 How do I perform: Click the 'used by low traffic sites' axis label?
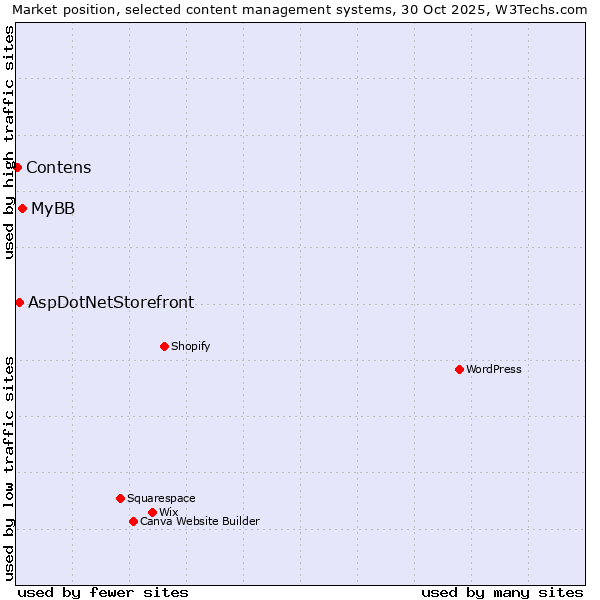tap(9, 467)
